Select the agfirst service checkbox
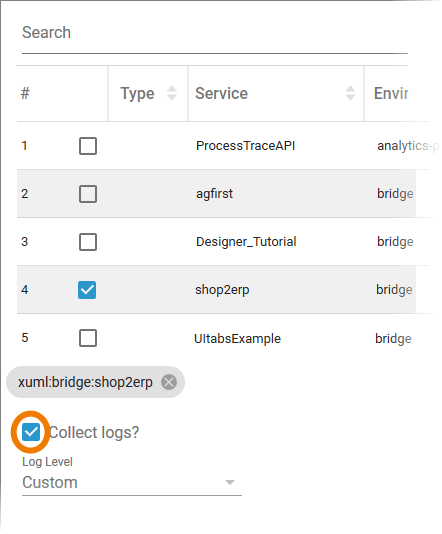This screenshot has height=534, width=442. 88,194
